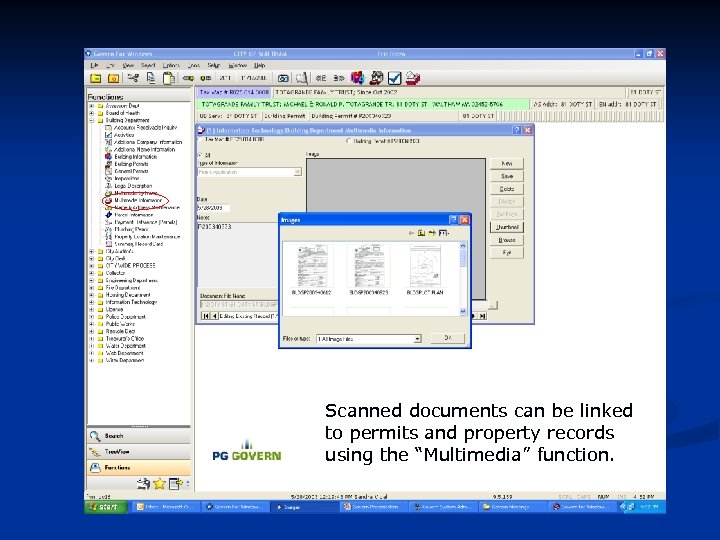Open the View menu
Image resolution: width=720 pixels, height=540 pixels.
click(128, 66)
